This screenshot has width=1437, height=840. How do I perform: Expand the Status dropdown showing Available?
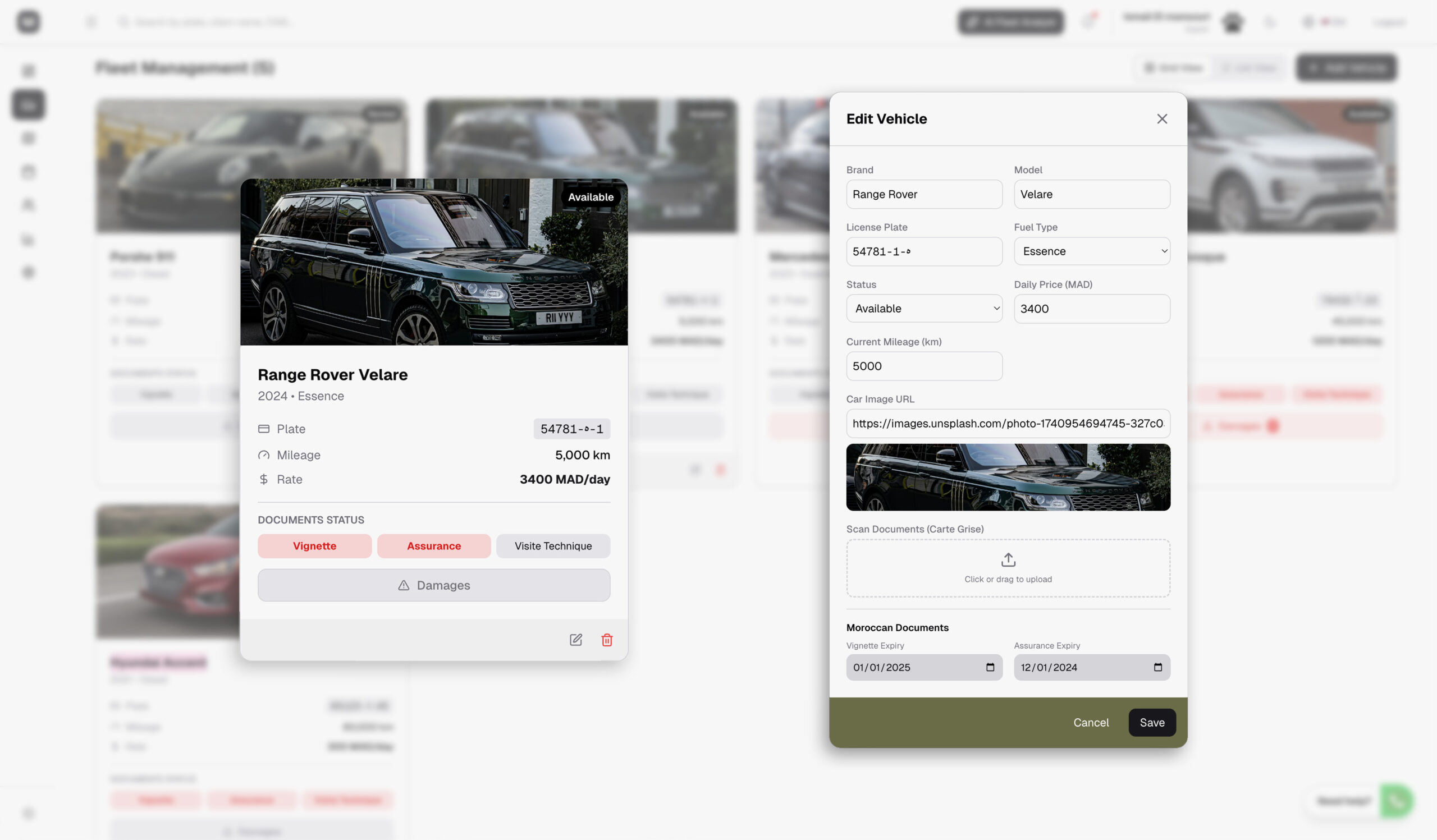pos(924,308)
